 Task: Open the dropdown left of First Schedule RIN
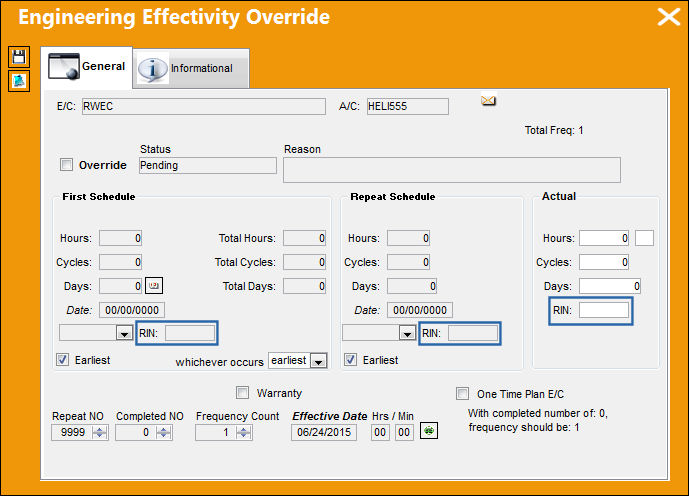click(x=124, y=333)
